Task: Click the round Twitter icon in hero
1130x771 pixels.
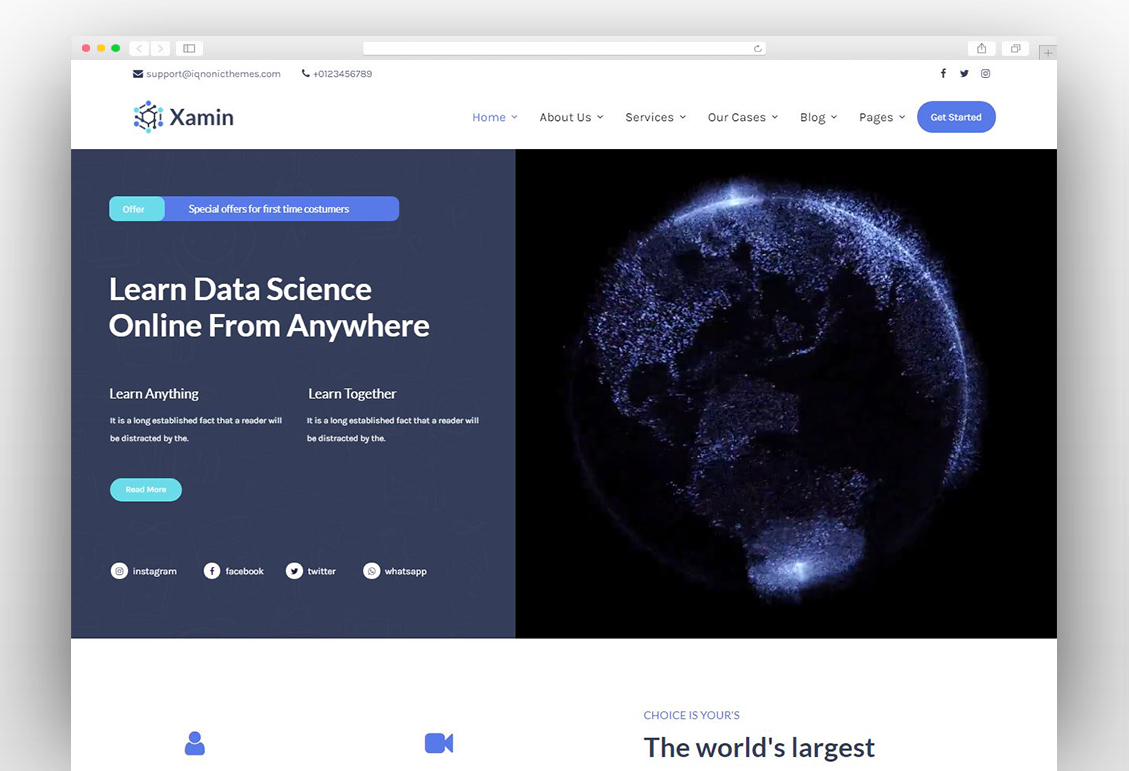Action: (x=294, y=571)
